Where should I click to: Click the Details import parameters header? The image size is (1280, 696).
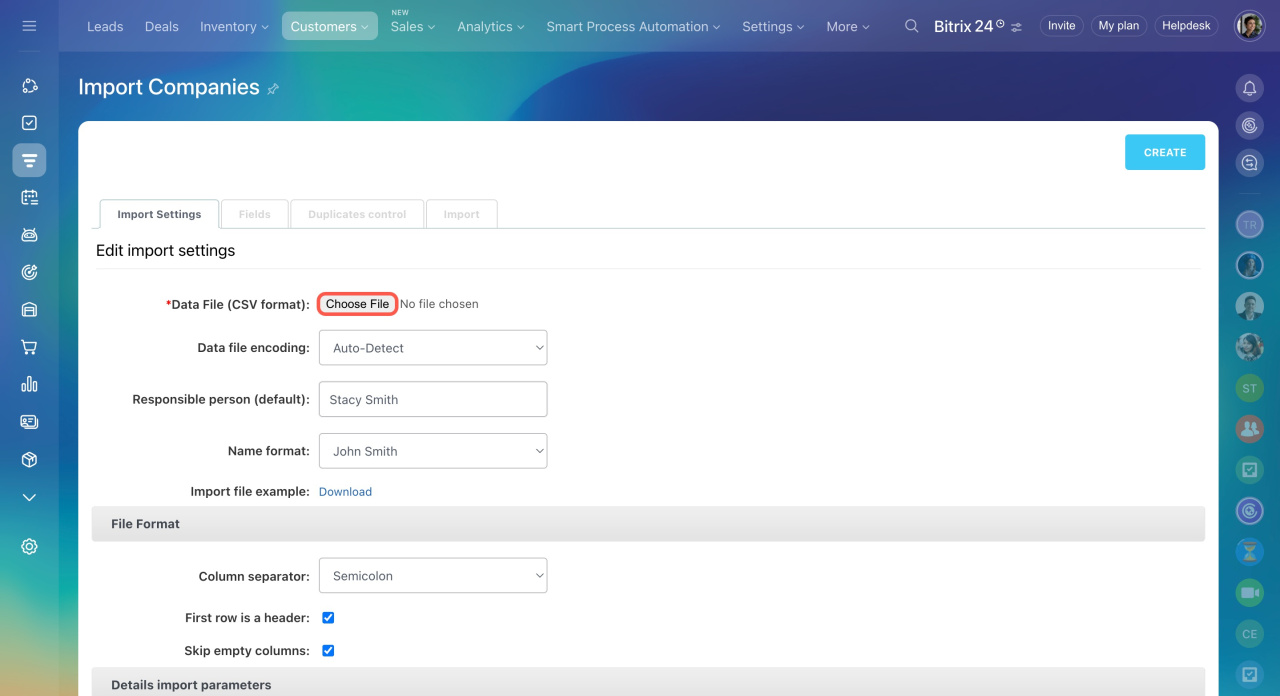[x=648, y=683]
